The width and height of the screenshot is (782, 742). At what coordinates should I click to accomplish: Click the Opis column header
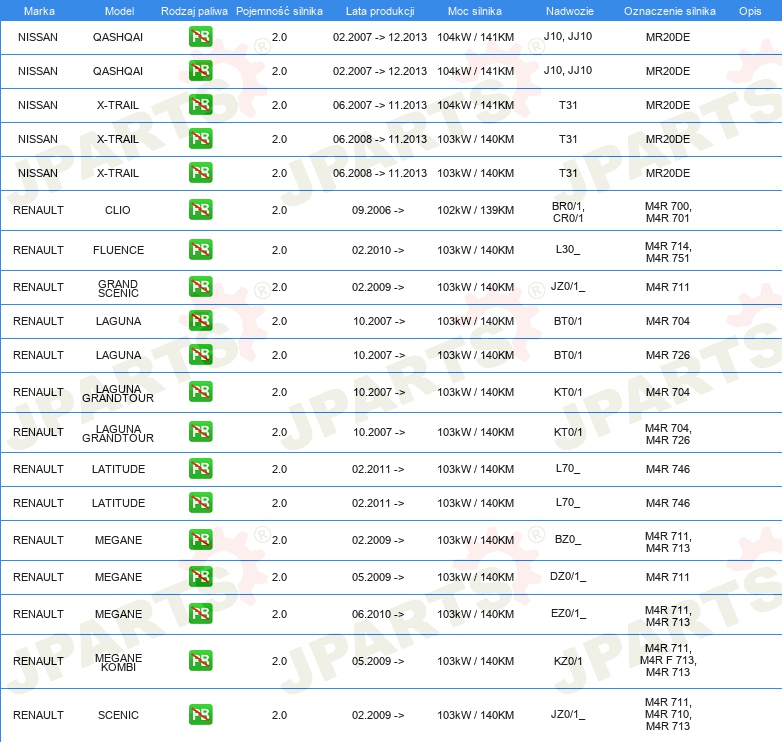click(x=749, y=11)
